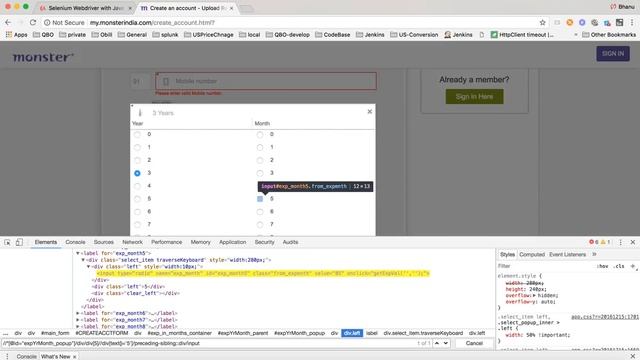Click the yellow warning count indicator
The height and width of the screenshot is (360, 640).
tap(605, 242)
